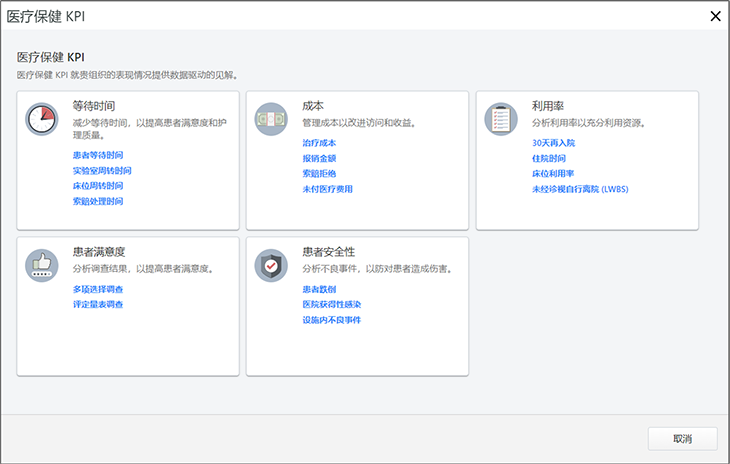Open the 报销金额 KPI link
Screen dimensions: 730x464
tap(319, 158)
